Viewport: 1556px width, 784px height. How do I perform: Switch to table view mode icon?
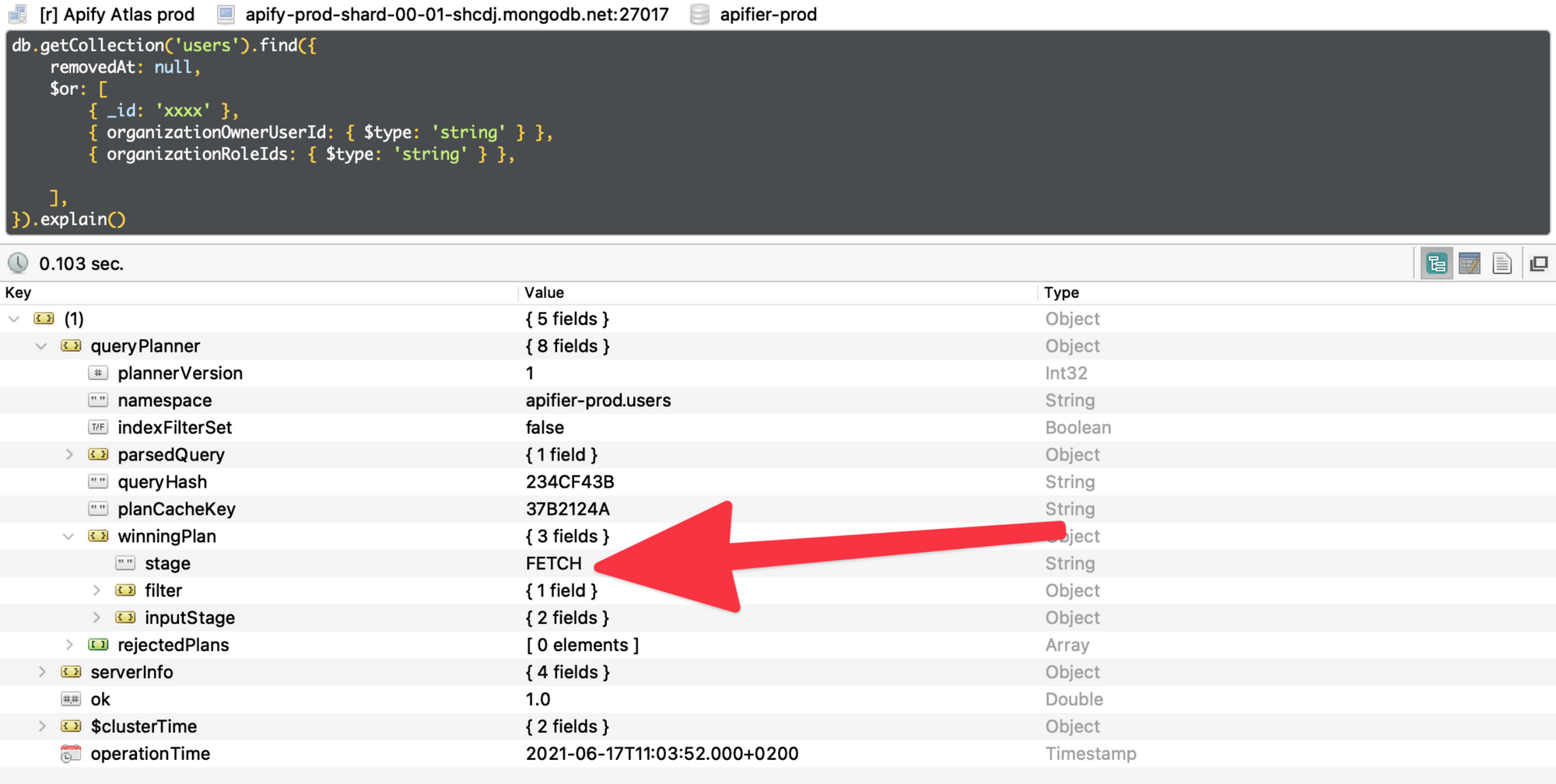click(x=1470, y=264)
